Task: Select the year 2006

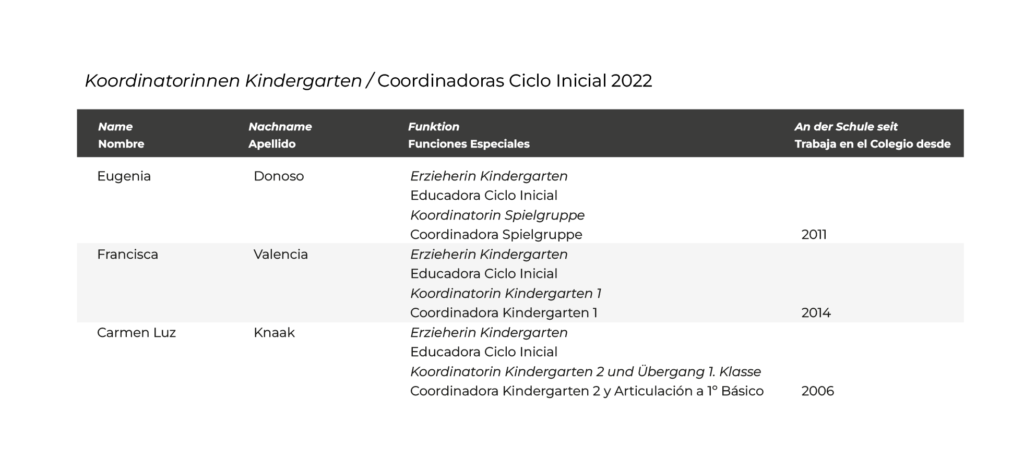Action: pyautogui.click(x=818, y=391)
